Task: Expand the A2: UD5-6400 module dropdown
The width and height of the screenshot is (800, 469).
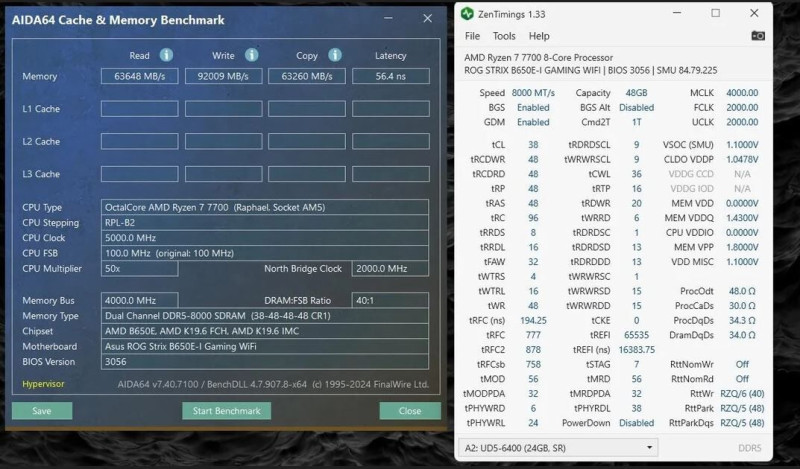Action: (x=558, y=448)
